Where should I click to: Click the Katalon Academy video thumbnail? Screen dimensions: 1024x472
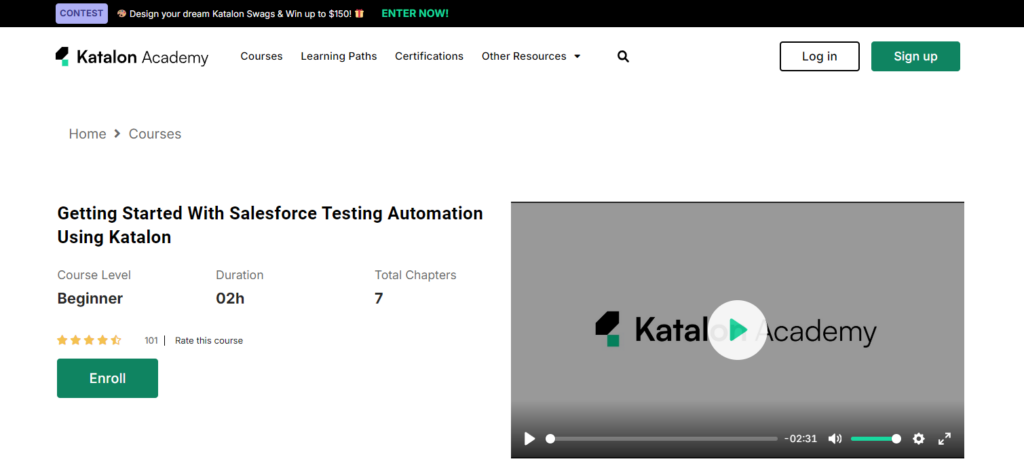coord(737,330)
